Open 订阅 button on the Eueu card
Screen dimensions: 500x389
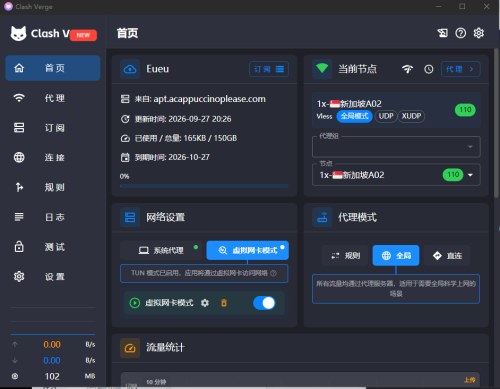coord(269,69)
